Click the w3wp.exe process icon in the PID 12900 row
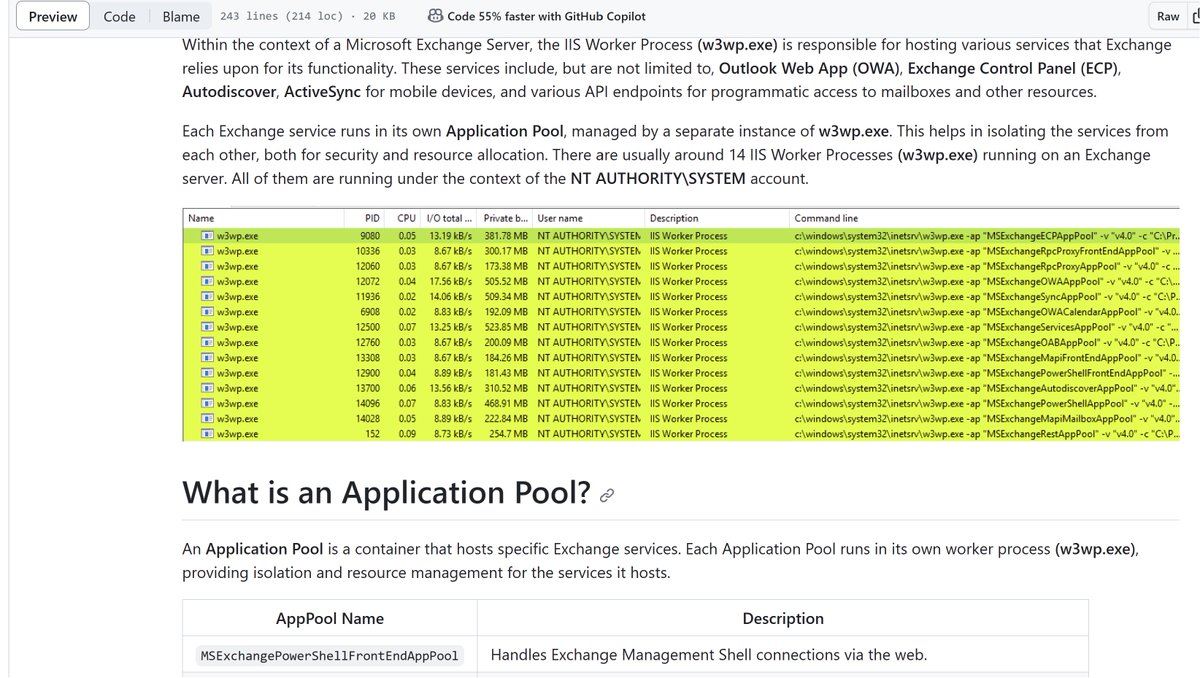This screenshot has height=678, width=1200. coord(207,373)
